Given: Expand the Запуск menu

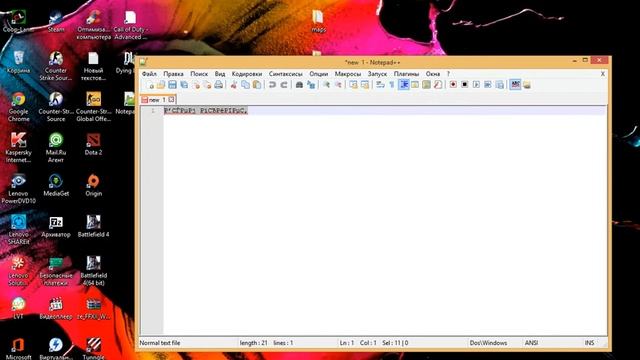Looking at the screenshot, I should [x=377, y=74].
